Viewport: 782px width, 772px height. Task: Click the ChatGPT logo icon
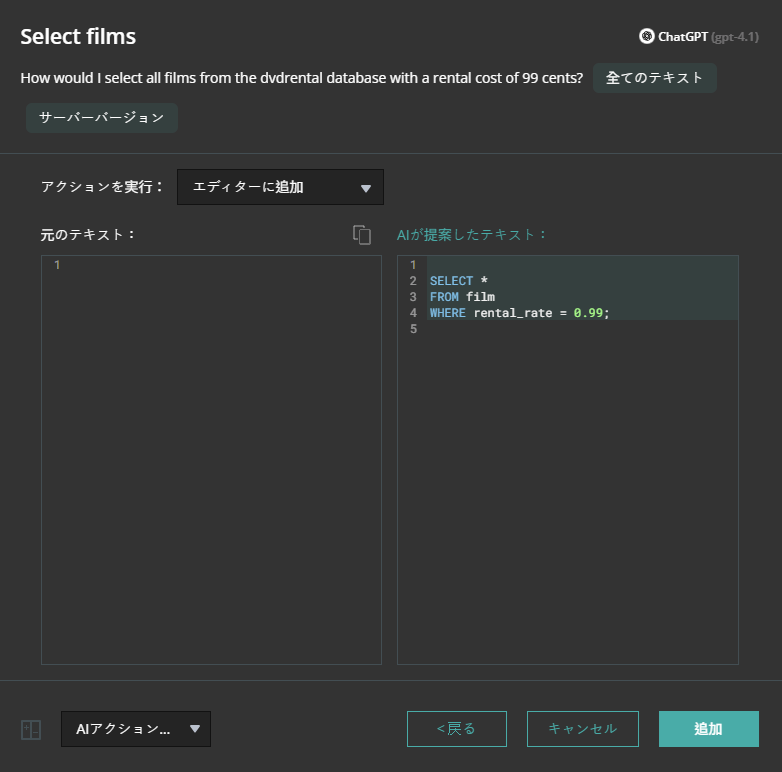(646, 36)
